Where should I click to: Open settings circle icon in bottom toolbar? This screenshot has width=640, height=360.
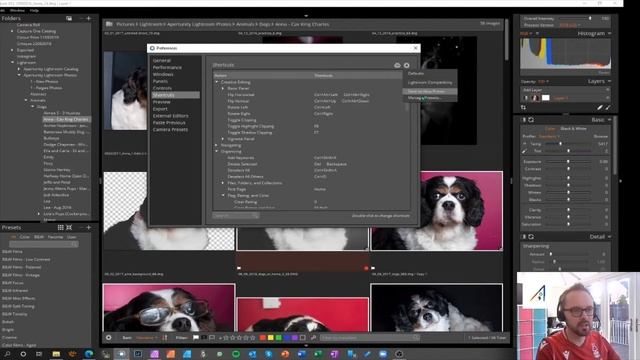109,338
